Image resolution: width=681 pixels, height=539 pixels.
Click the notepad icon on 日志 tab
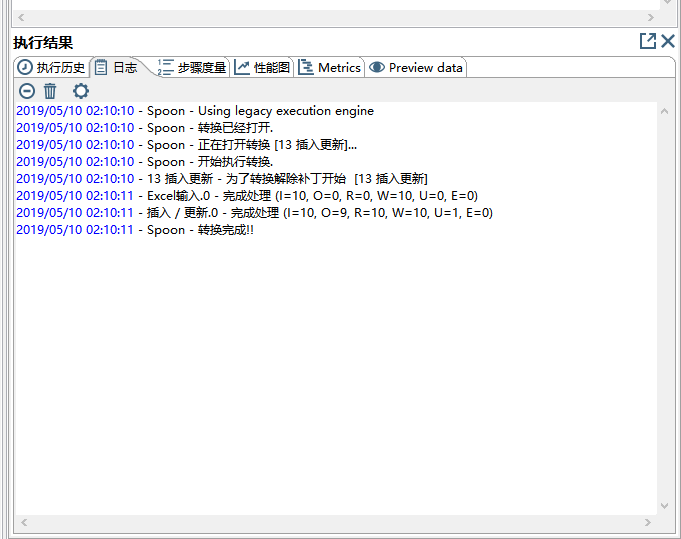click(101, 67)
